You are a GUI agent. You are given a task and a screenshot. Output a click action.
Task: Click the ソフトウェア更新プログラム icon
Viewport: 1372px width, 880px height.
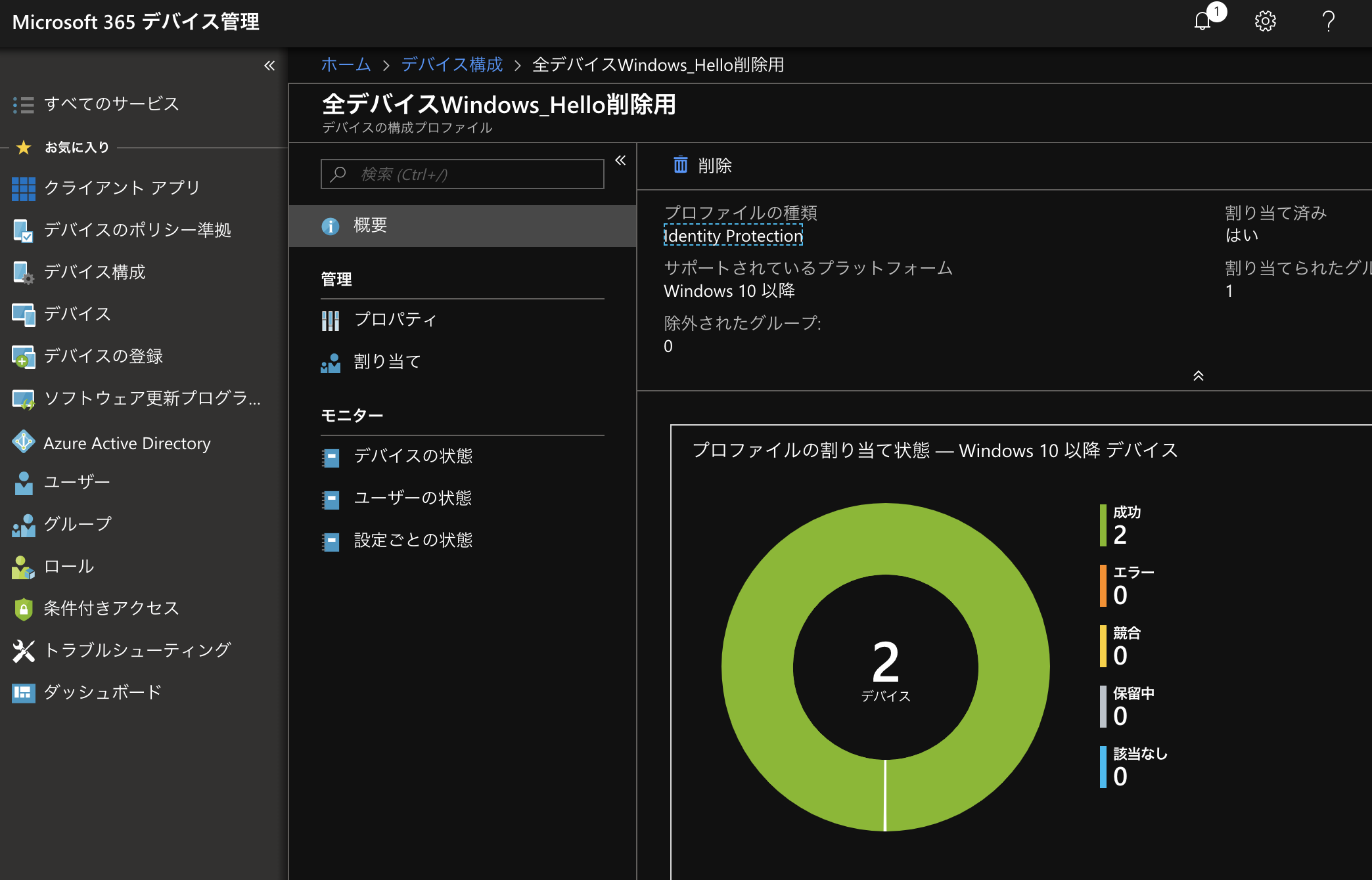pyautogui.click(x=24, y=399)
